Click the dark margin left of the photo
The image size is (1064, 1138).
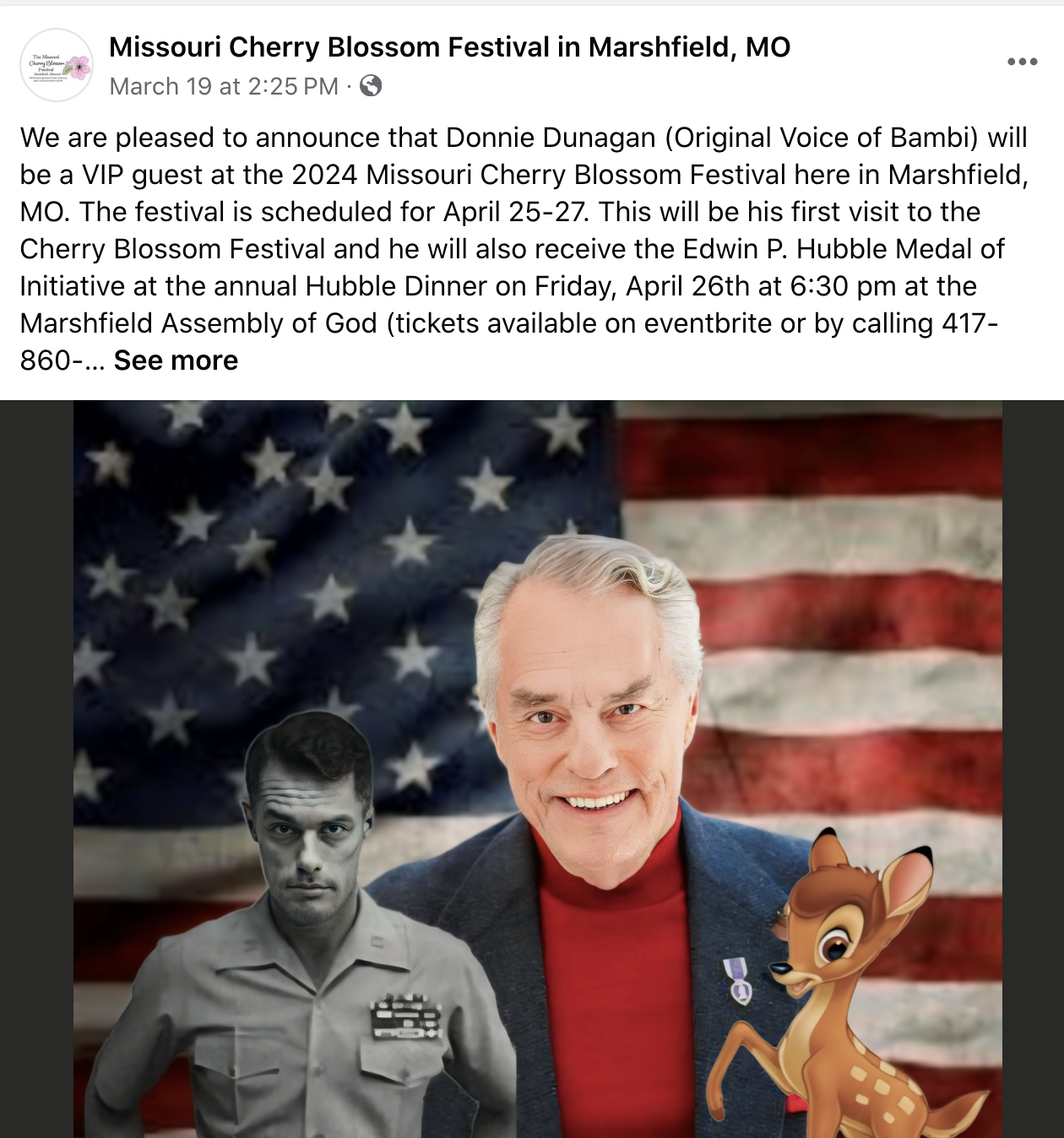[x=36, y=769]
